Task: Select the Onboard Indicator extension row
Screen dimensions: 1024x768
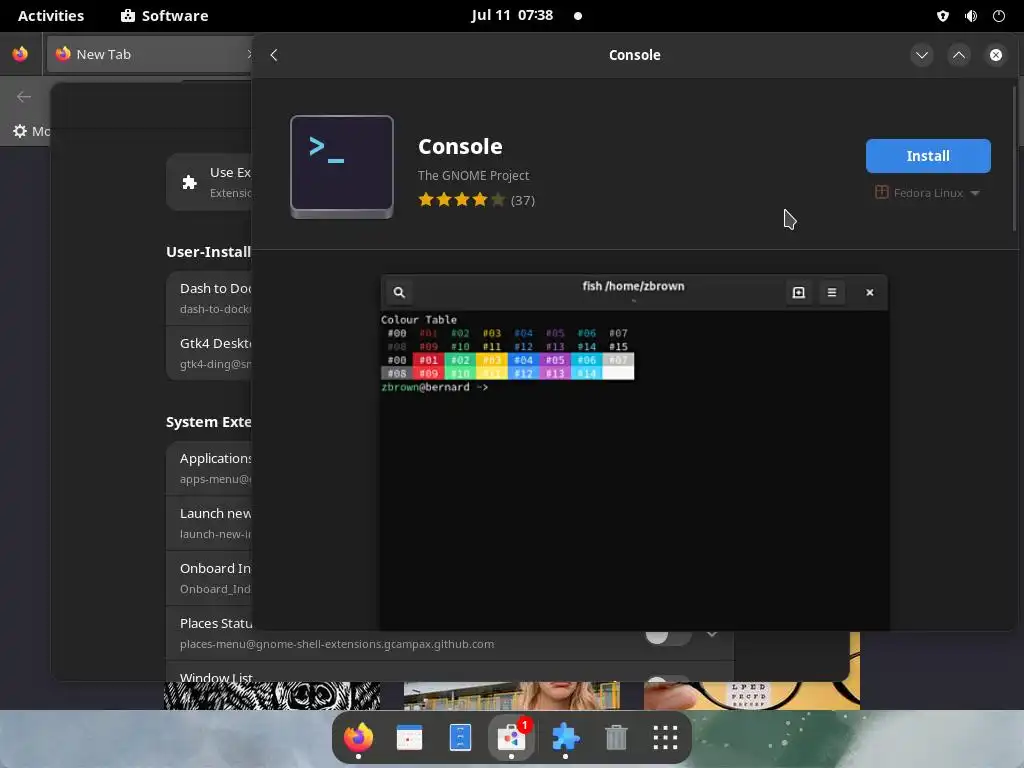Action: [209, 578]
